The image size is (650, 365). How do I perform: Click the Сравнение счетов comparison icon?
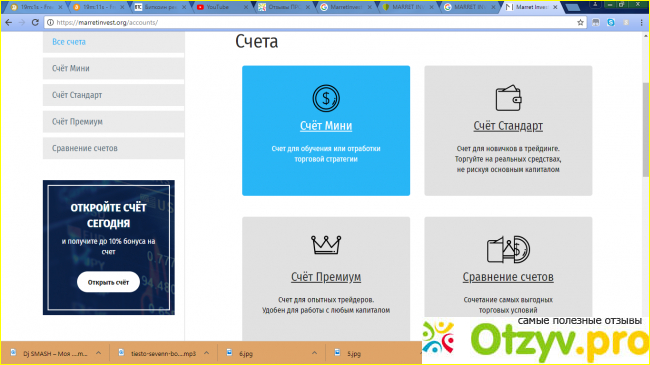[508, 249]
